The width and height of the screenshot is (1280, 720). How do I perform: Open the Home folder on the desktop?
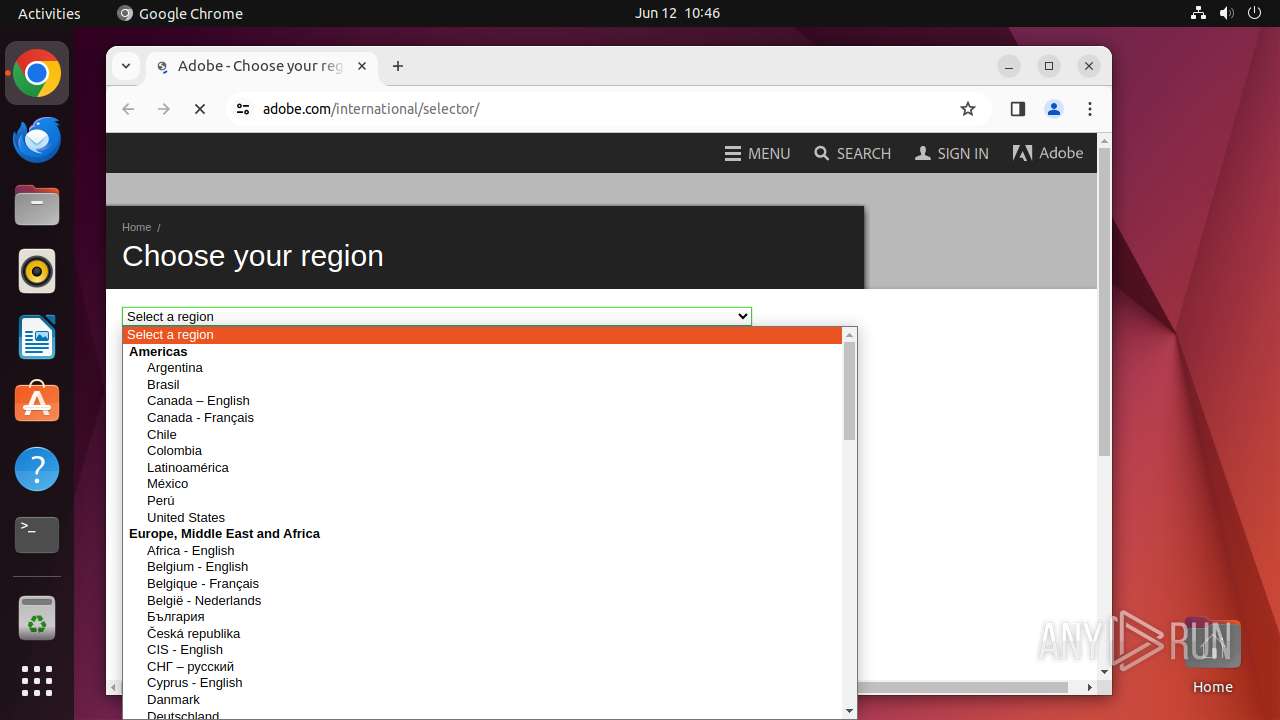point(1212,655)
